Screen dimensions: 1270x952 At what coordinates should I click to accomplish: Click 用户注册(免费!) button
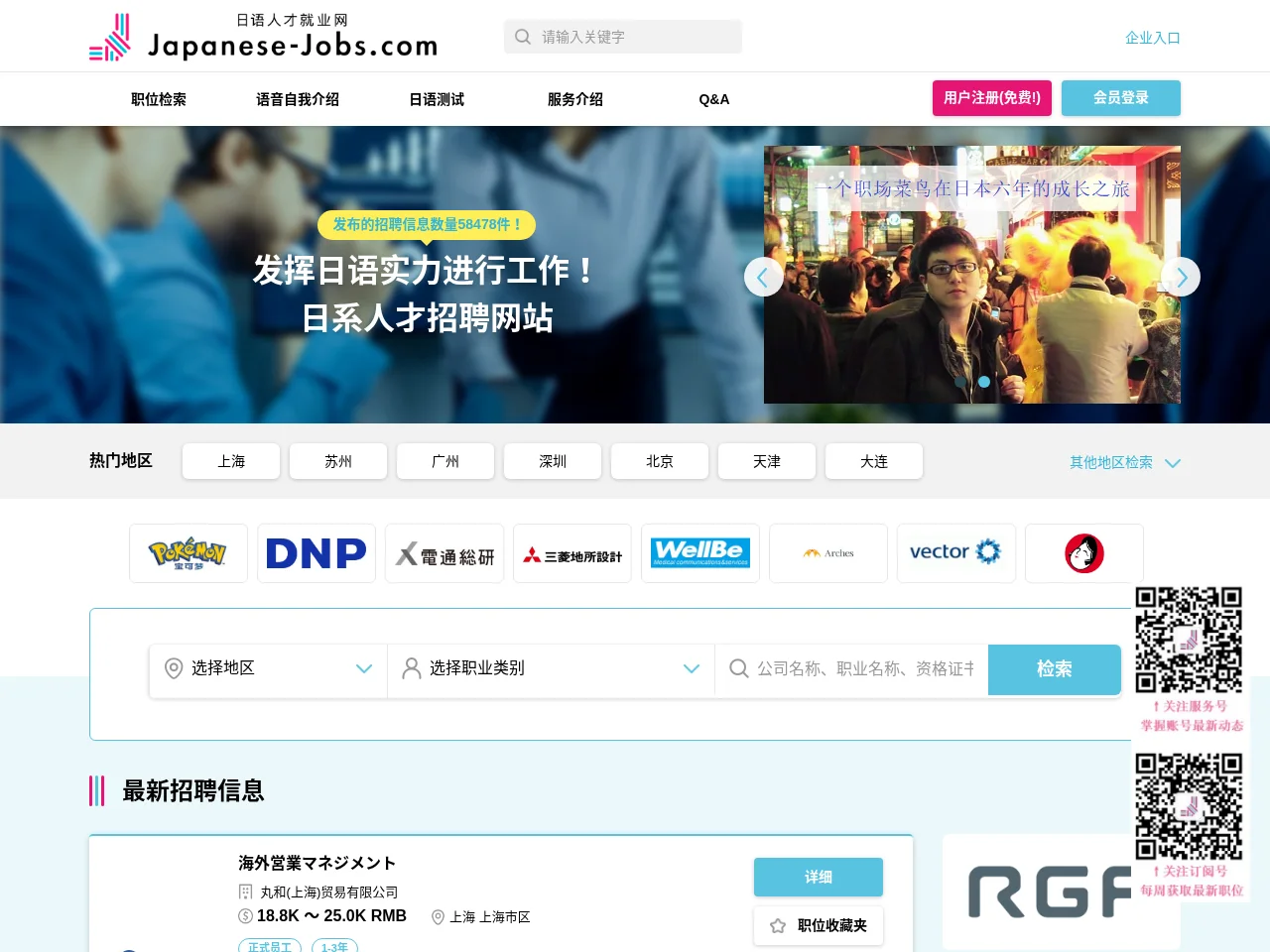[x=992, y=98]
